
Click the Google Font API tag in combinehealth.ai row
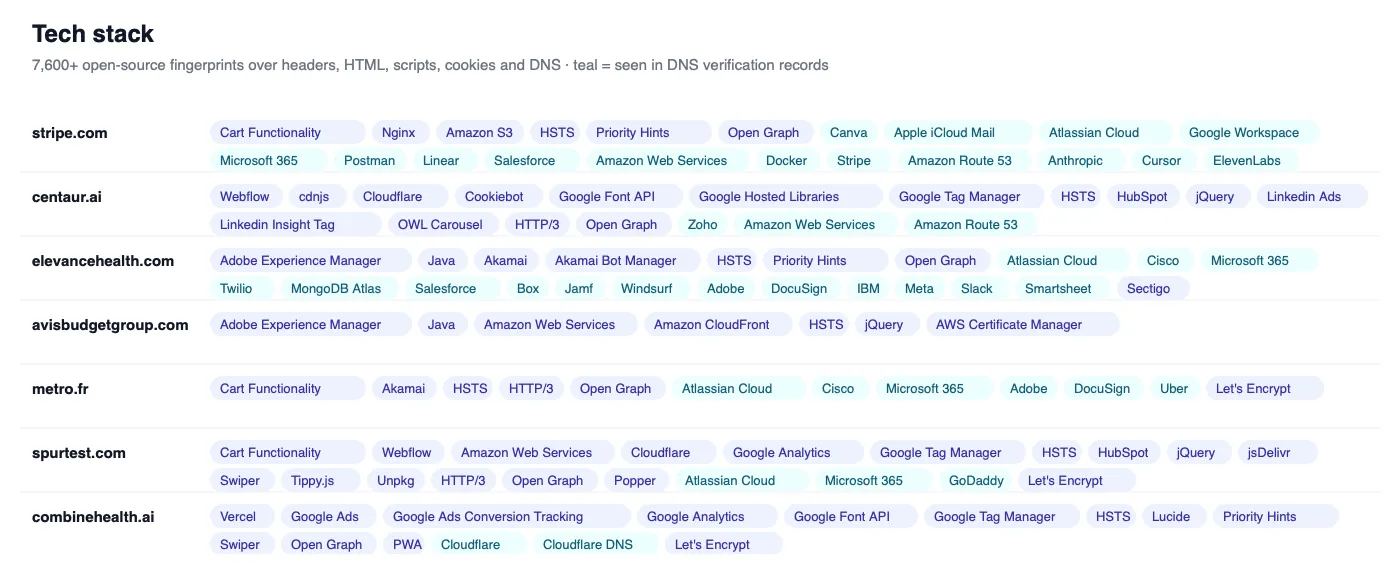tap(851, 517)
